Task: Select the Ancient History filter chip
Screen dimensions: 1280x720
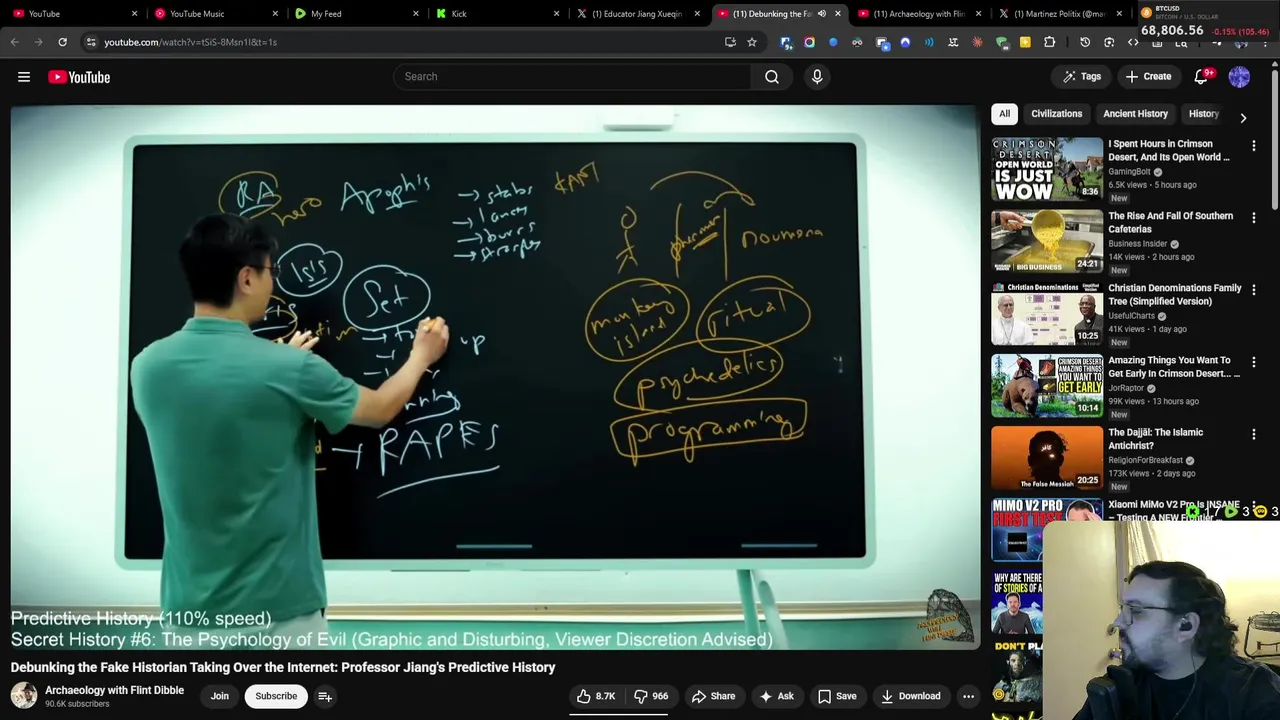Action: pos(1135,114)
